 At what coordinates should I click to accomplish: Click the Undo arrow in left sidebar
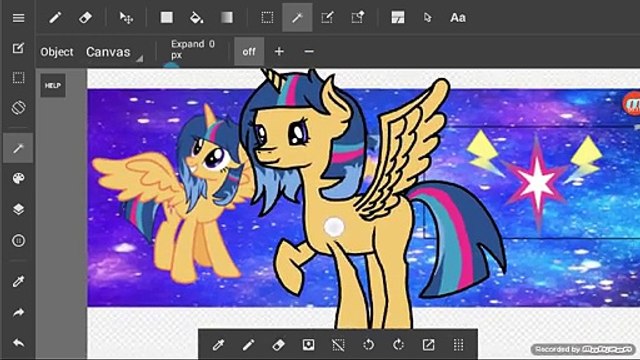[18, 343]
